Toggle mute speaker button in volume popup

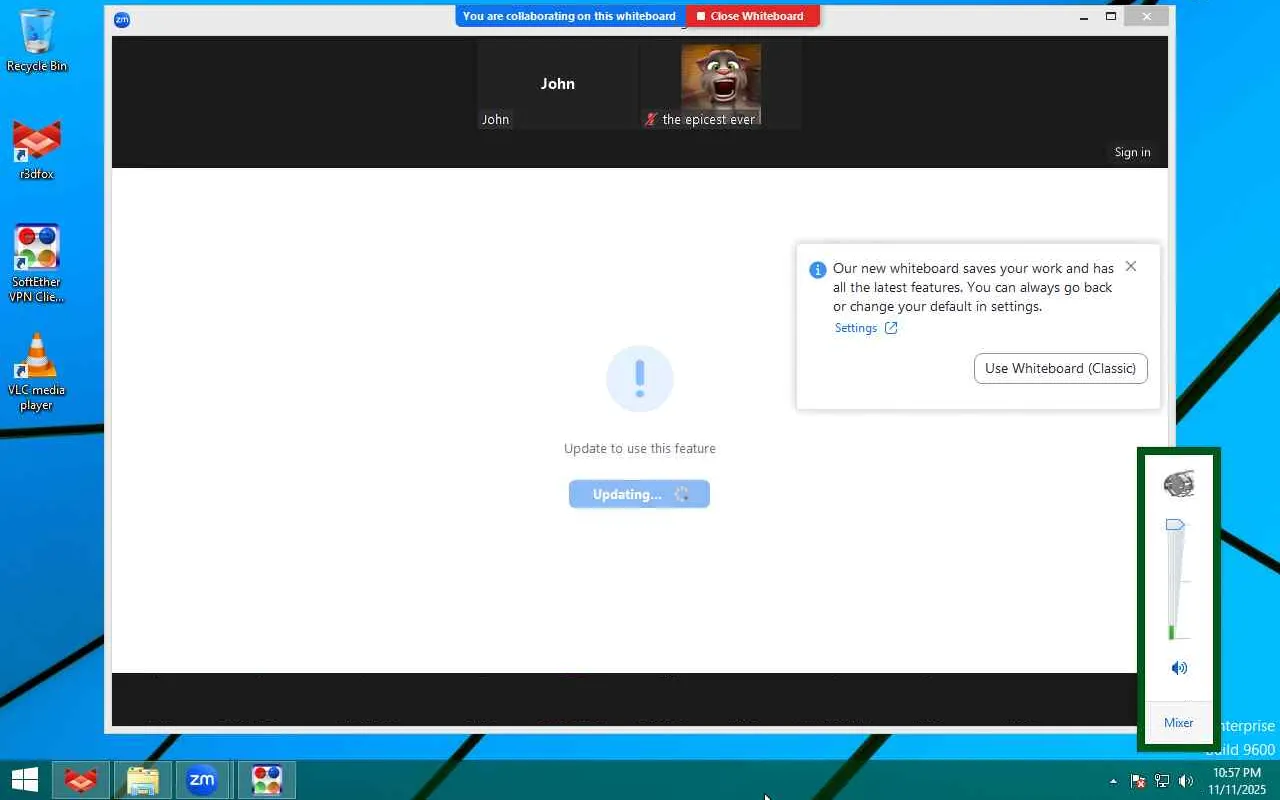[1180, 668]
